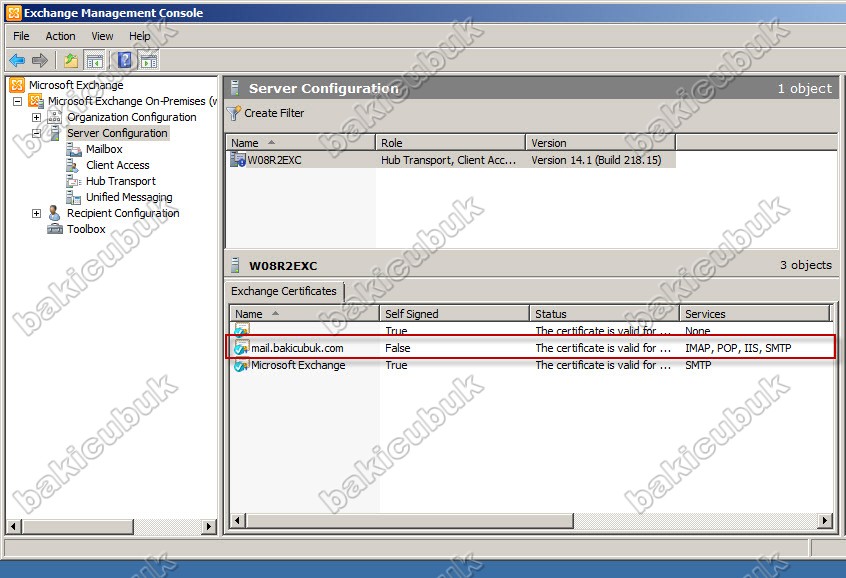The image size is (846, 578).
Task: Open the Action menu
Action: pyautogui.click(x=60, y=36)
